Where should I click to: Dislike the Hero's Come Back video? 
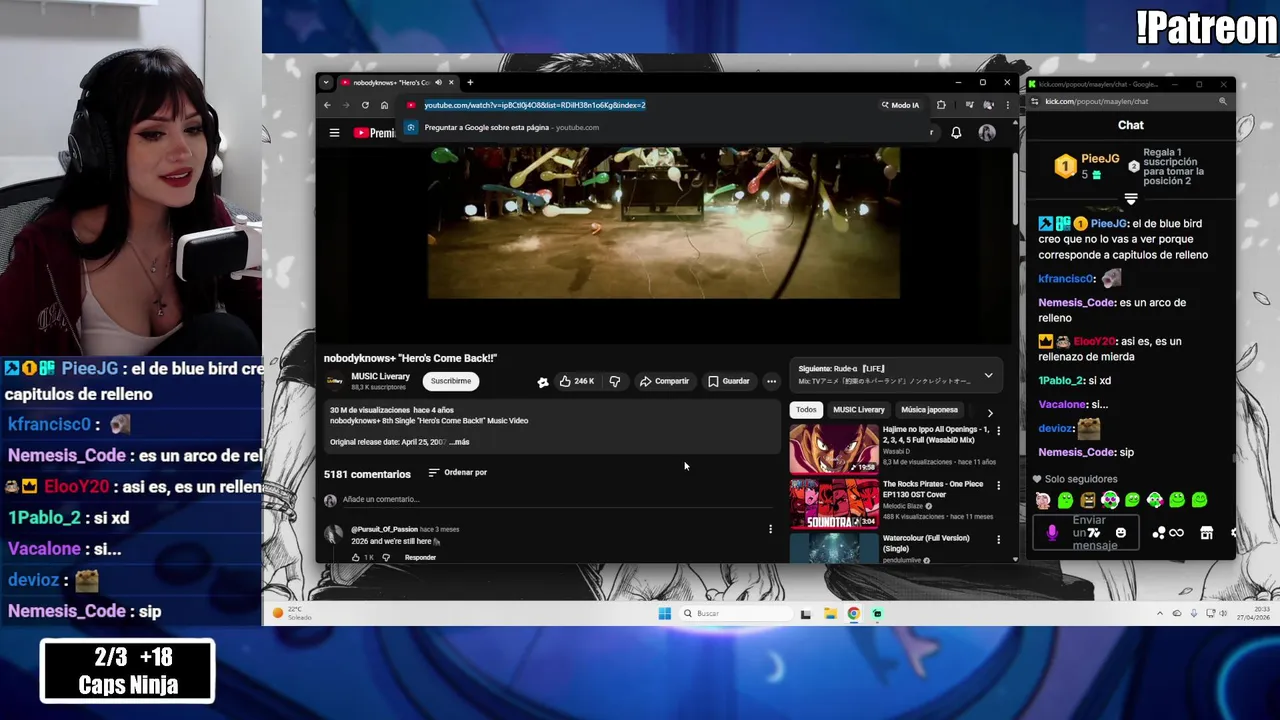click(x=614, y=381)
